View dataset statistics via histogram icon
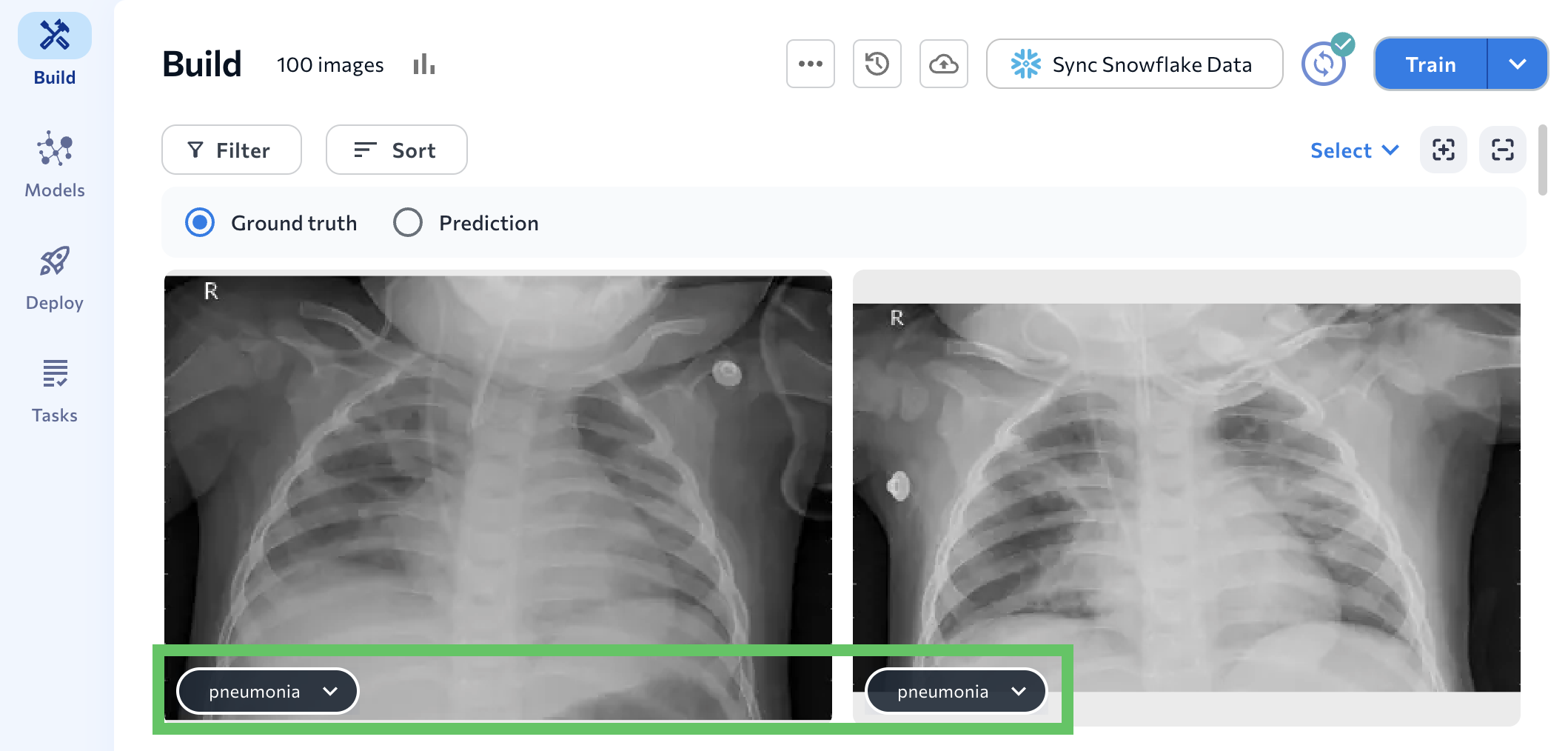This screenshot has height=751, width=1568. (423, 64)
